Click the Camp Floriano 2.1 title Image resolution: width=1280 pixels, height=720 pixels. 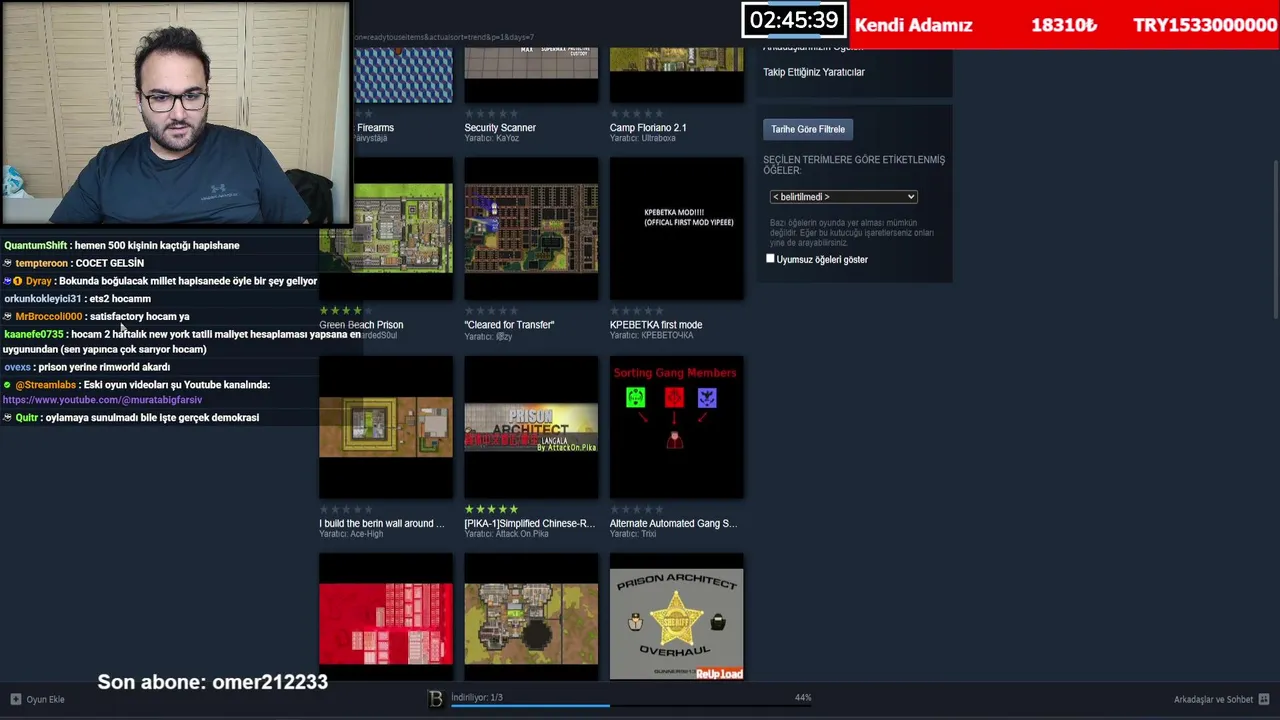(648, 128)
